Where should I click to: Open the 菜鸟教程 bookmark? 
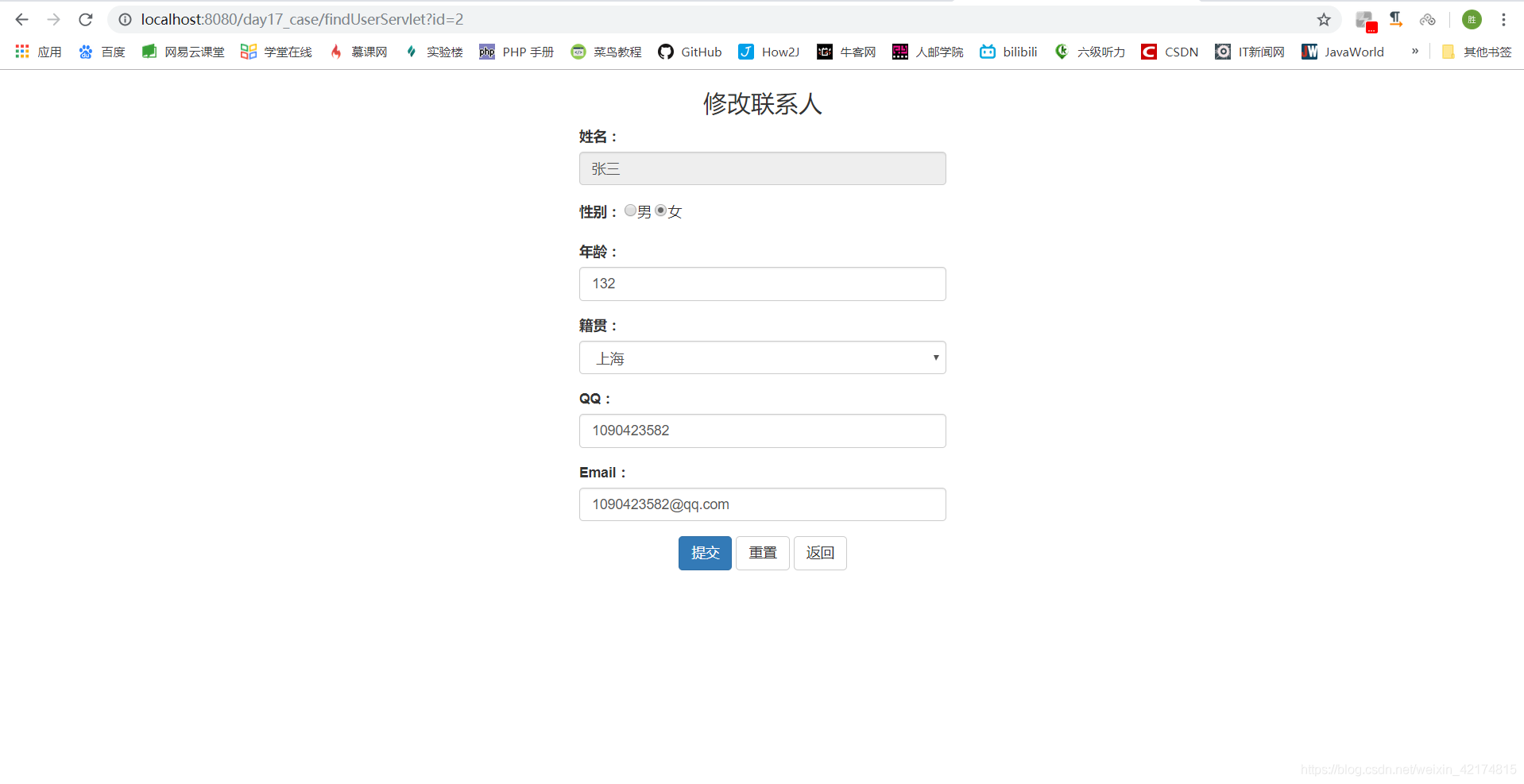[606, 52]
